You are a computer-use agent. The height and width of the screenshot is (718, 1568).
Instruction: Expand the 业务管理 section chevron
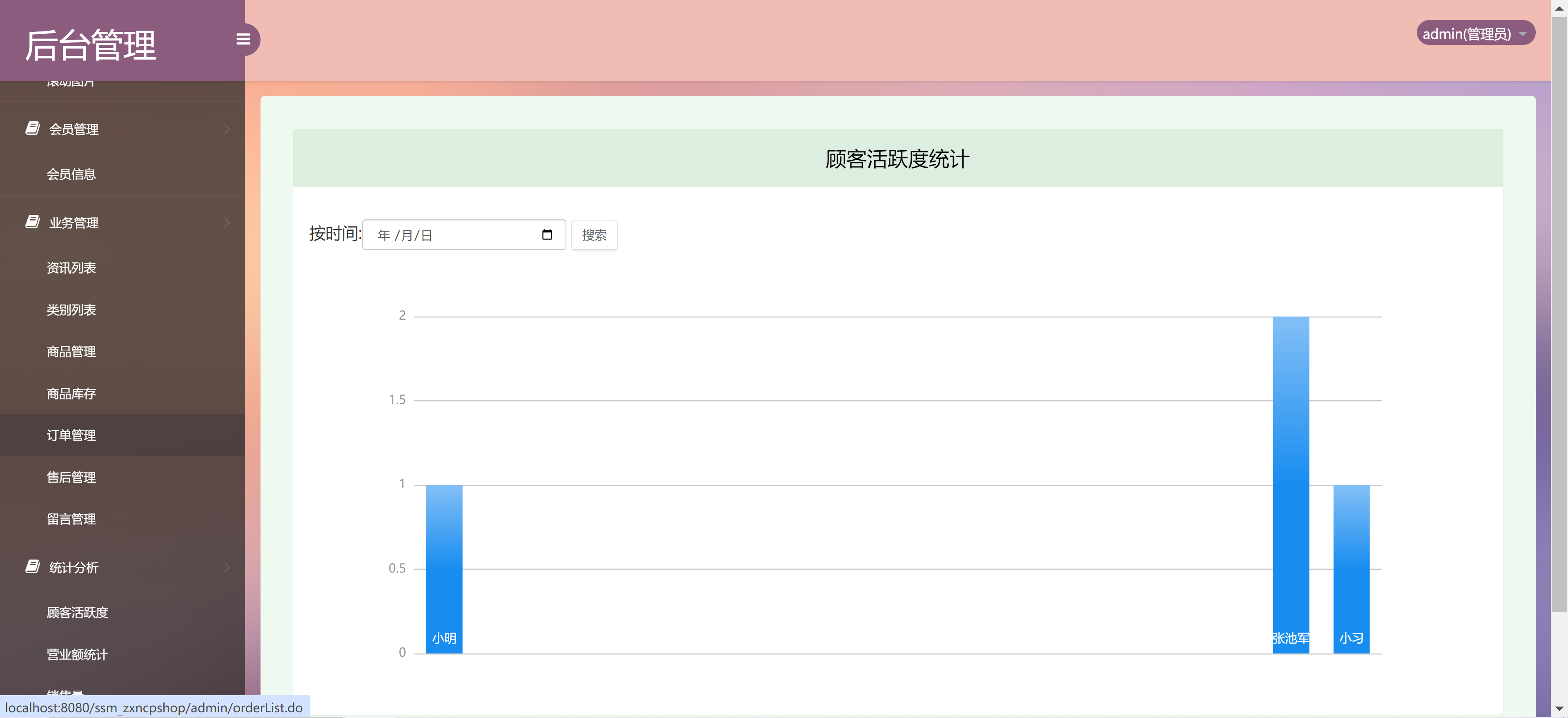point(227,222)
